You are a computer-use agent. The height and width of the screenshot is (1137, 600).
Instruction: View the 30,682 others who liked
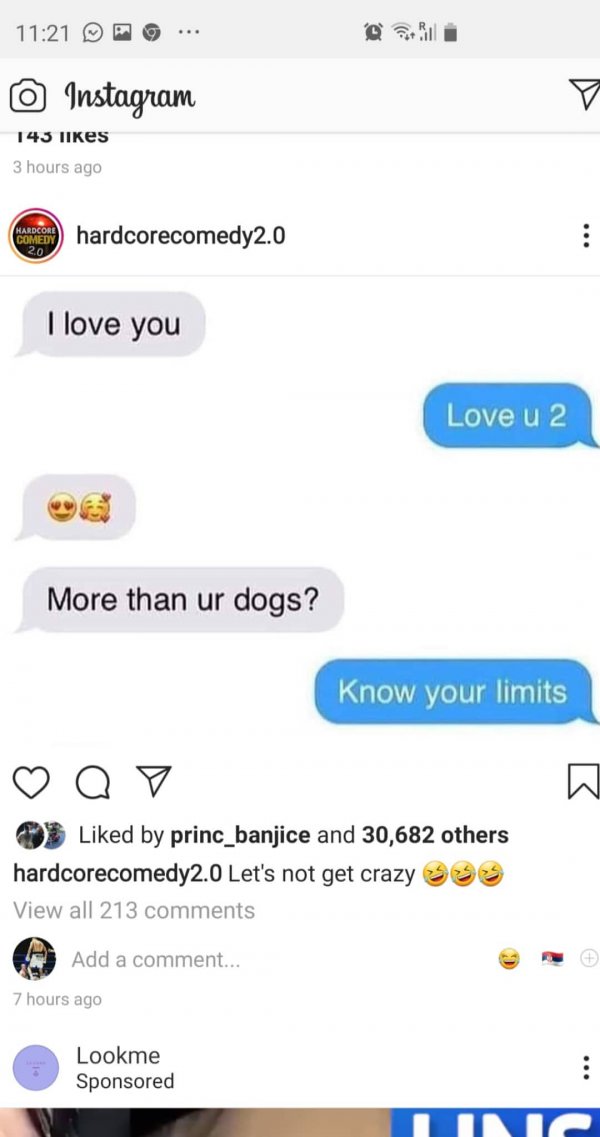435,835
